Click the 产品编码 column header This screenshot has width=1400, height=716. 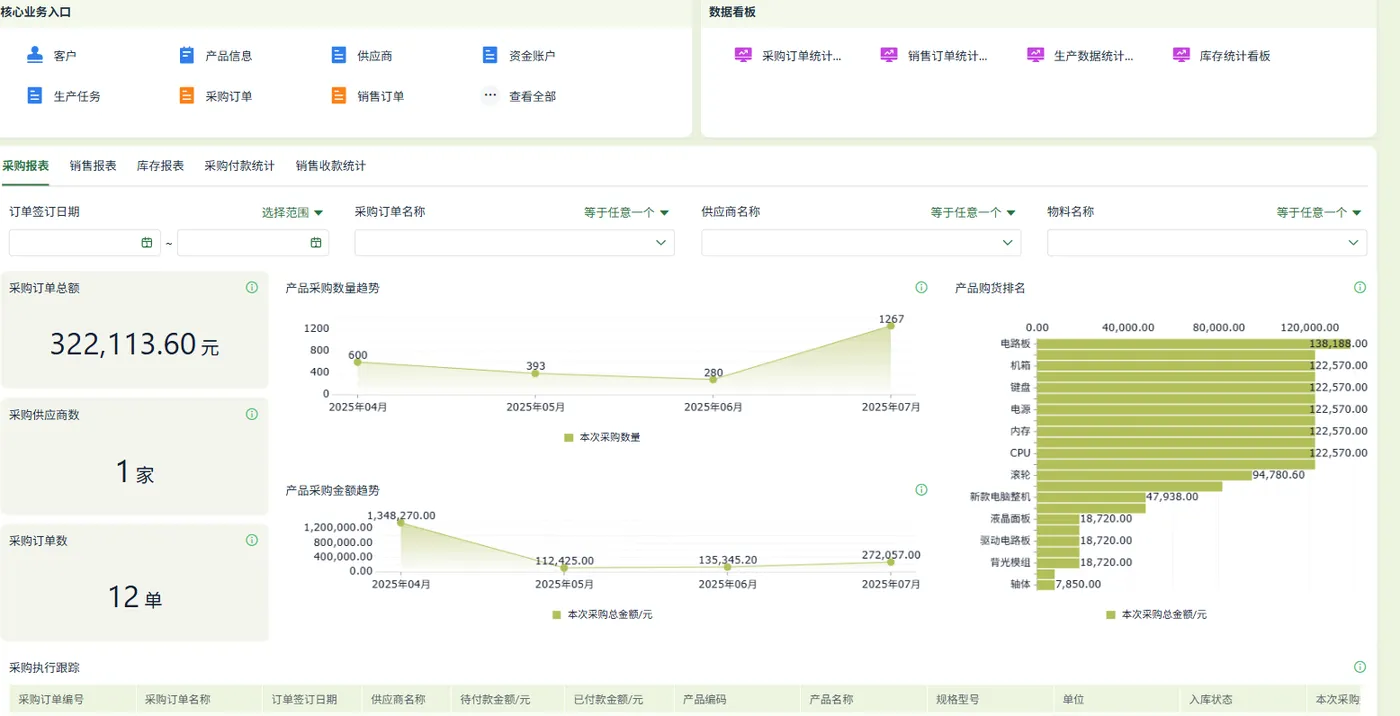[x=737, y=699]
